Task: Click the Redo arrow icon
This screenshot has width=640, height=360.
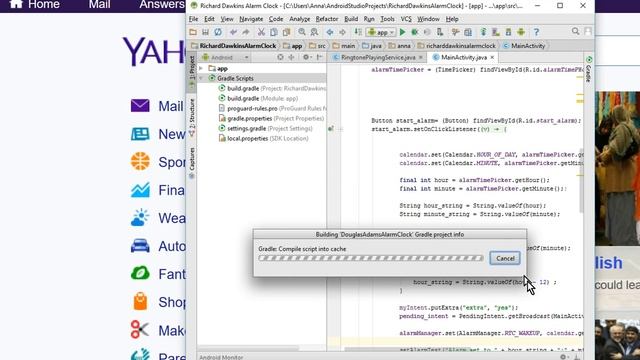Action: (246, 32)
